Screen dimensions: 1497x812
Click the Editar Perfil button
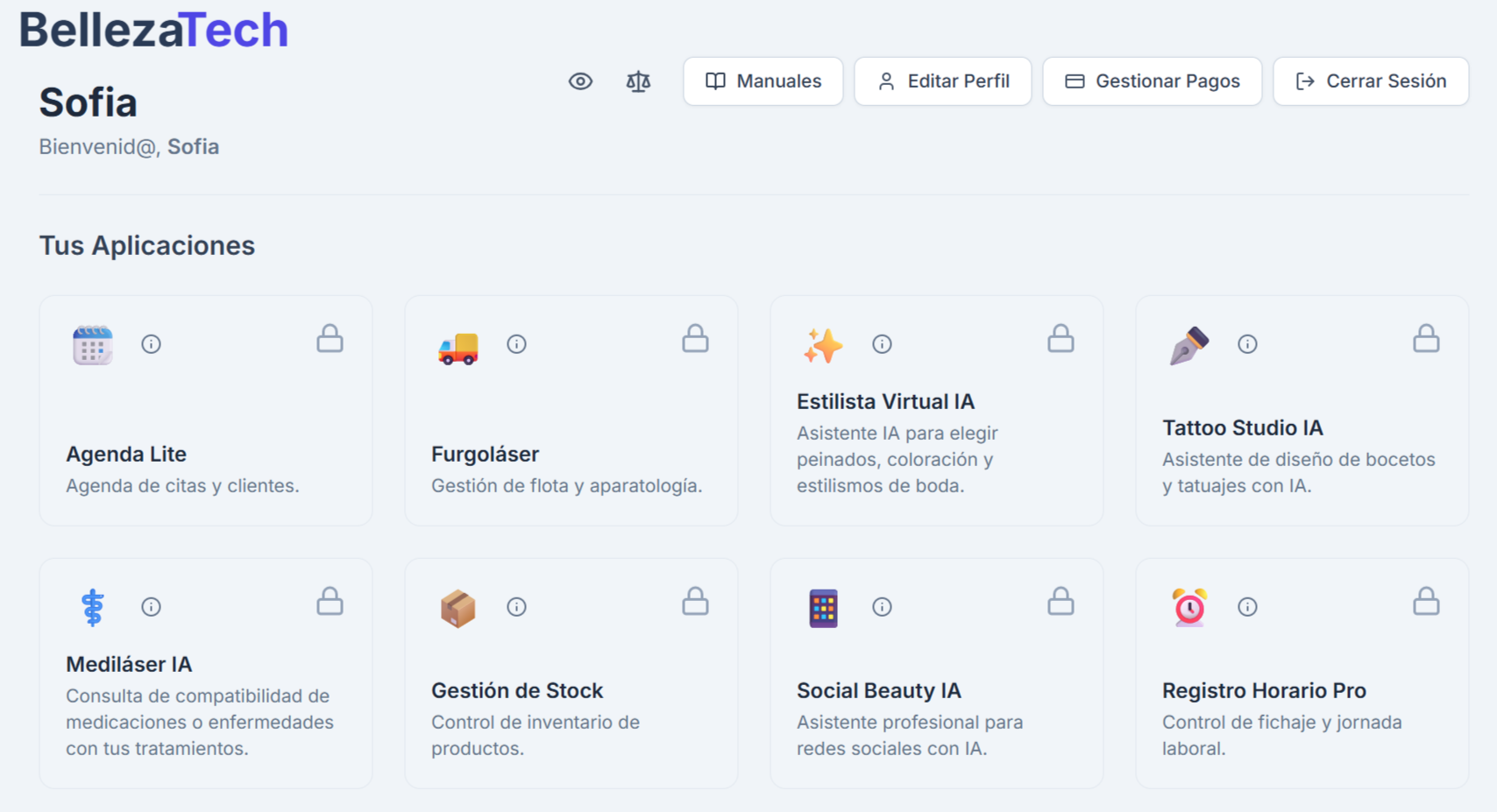942,81
